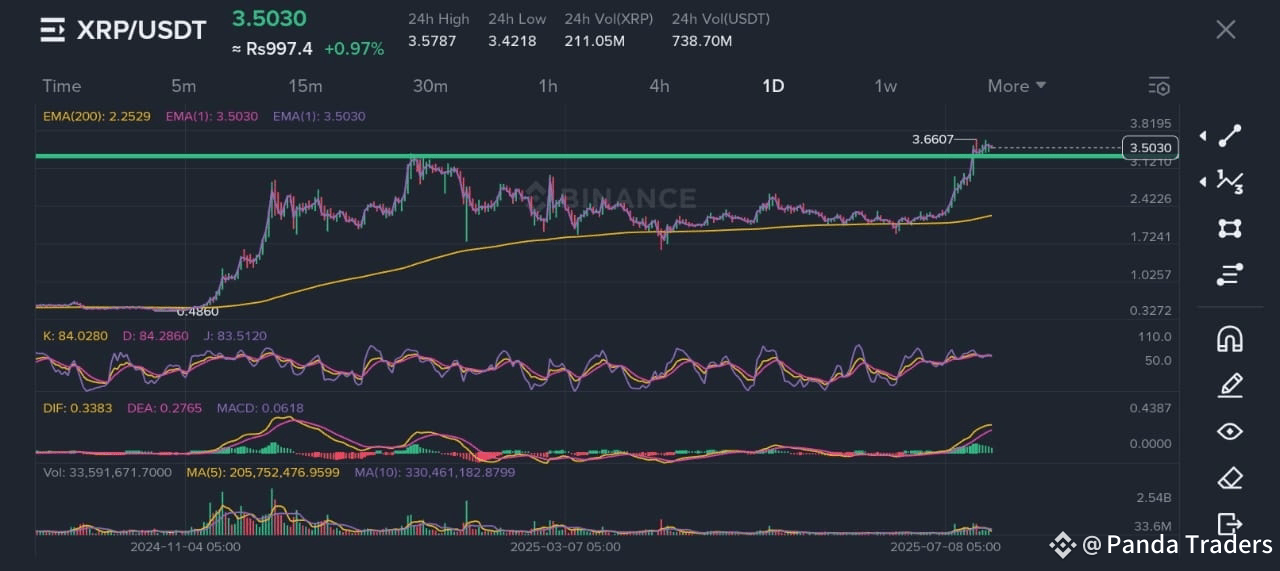
Task: Click the 2024-11-04 05:00 date label
Action: pyautogui.click(x=185, y=547)
